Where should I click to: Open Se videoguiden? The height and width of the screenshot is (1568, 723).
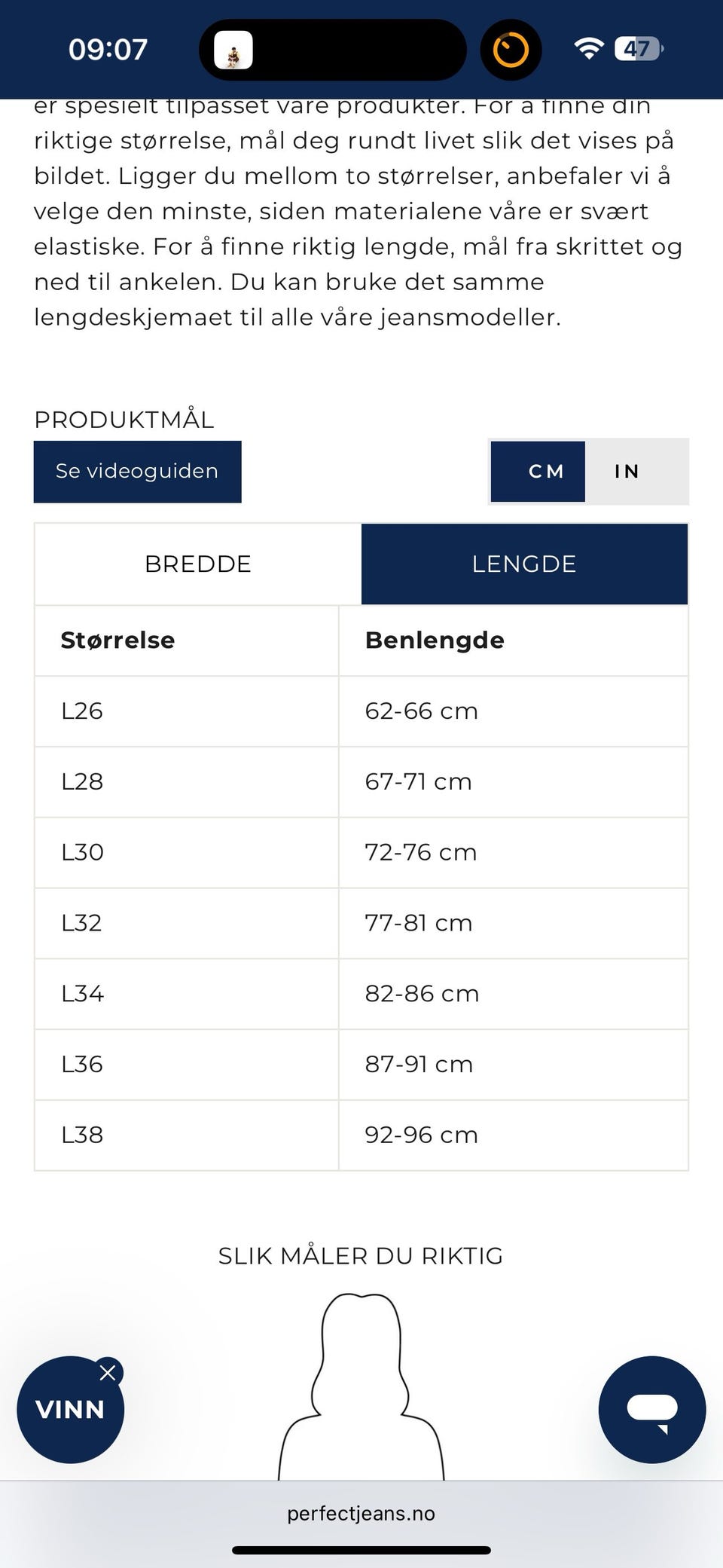[137, 471]
